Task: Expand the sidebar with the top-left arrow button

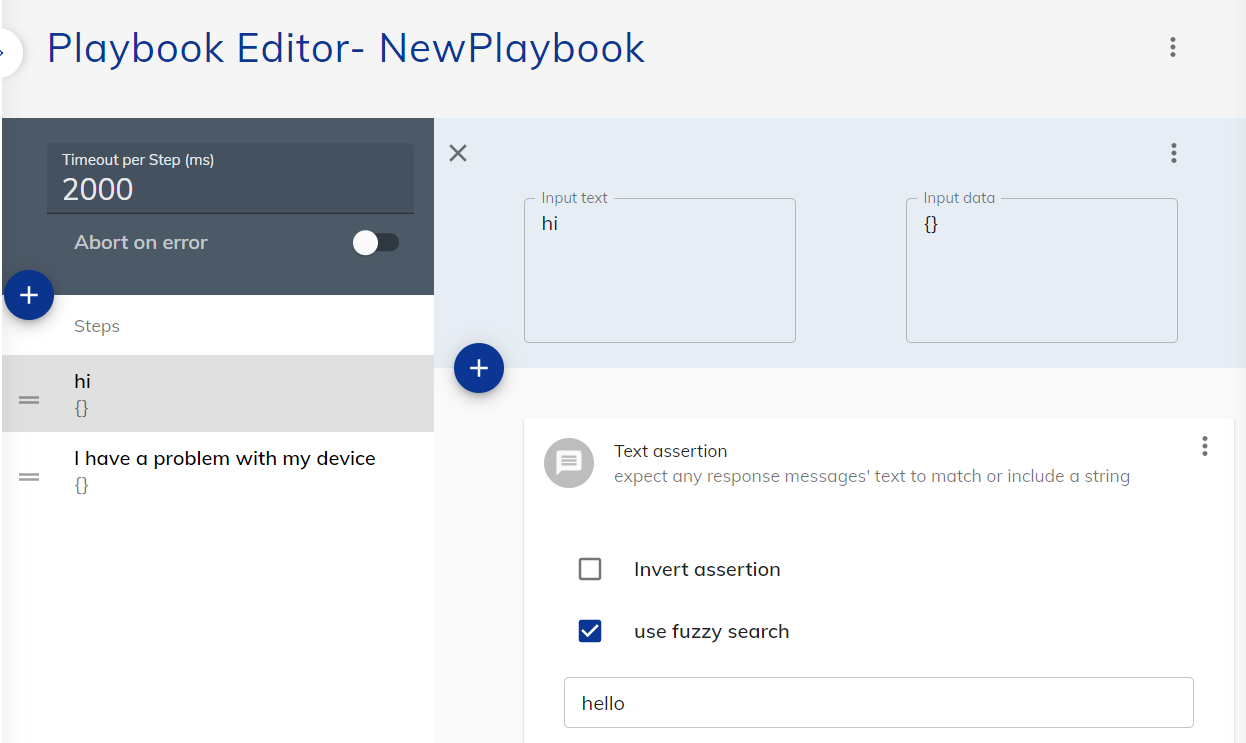Action: coord(8,52)
